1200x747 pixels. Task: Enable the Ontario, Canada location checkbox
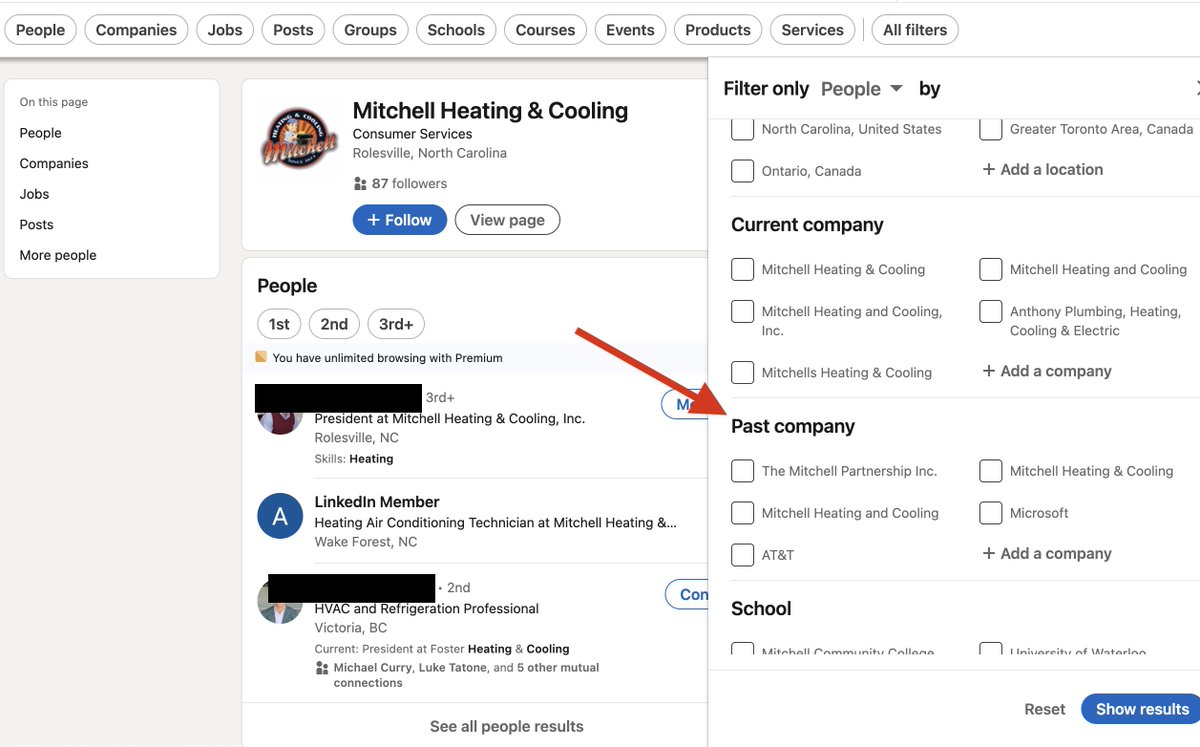pyautogui.click(x=742, y=171)
